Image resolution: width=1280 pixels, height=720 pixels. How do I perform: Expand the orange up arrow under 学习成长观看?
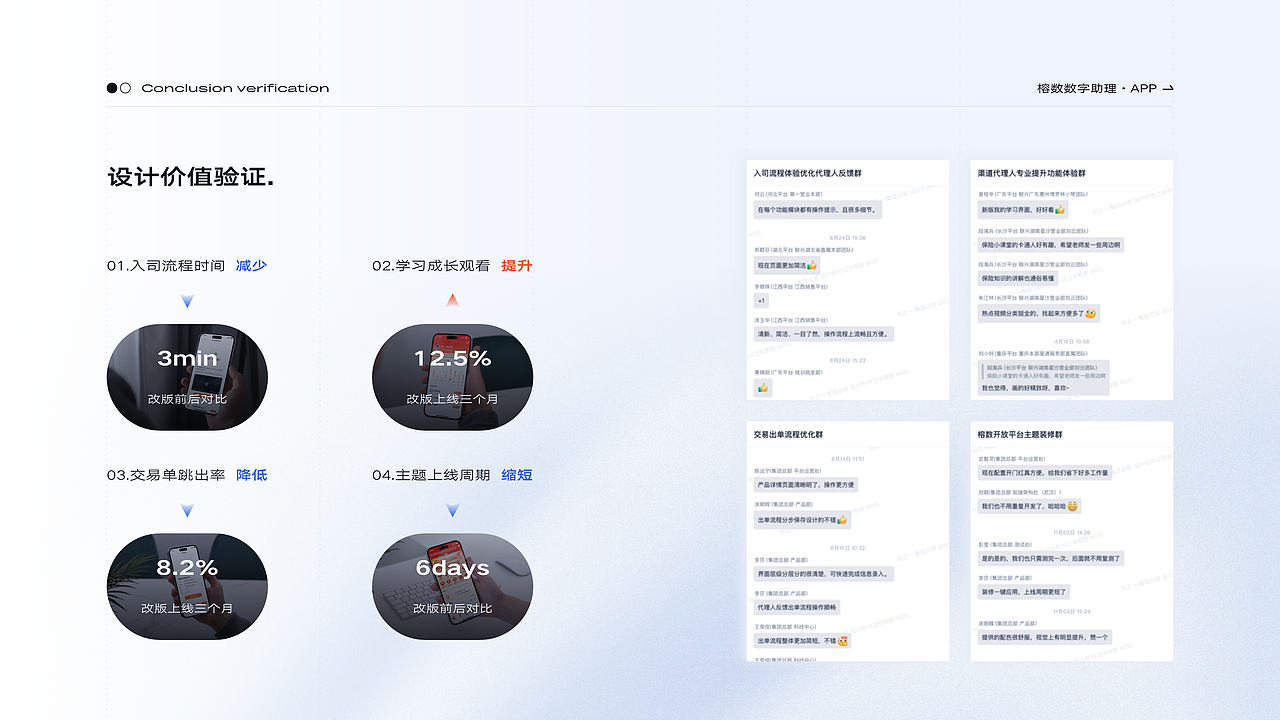coord(452,299)
